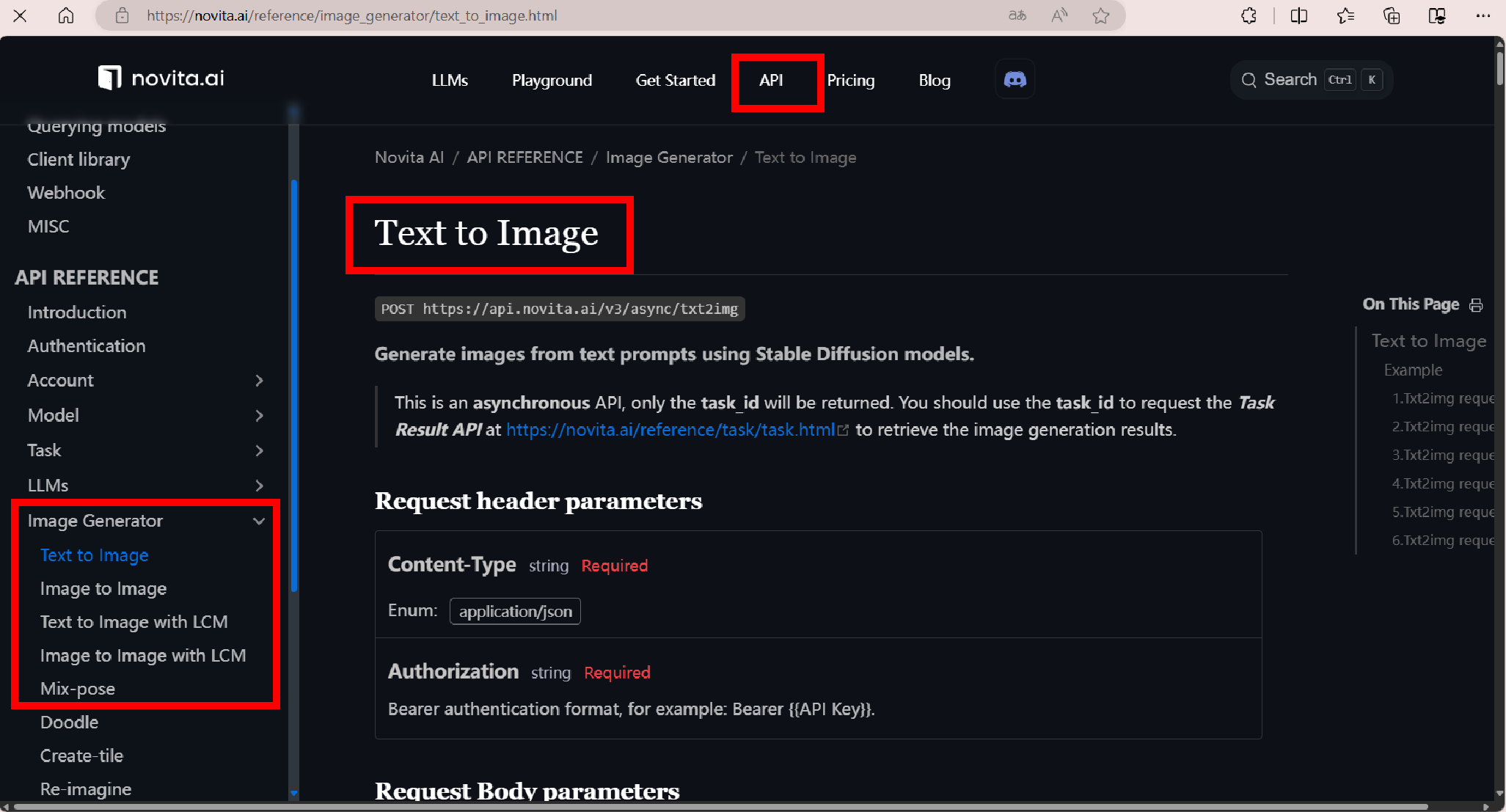Open the task.html Task Result API link
1506x812 pixels.
coord(670,430)
